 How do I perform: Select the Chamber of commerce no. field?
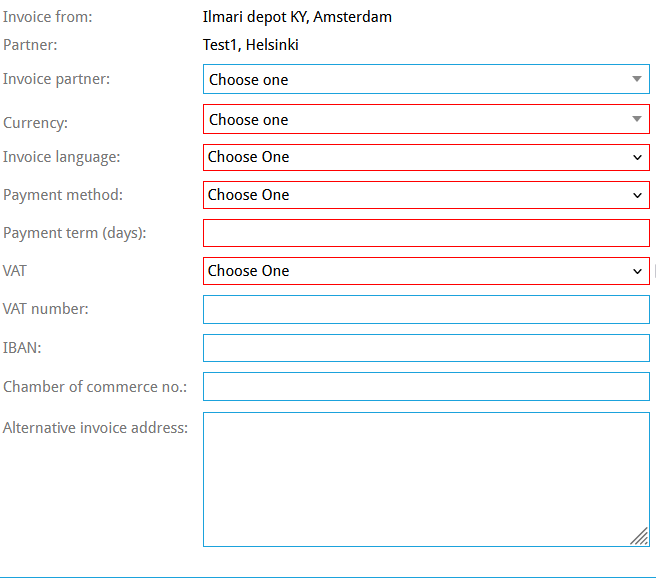click(x=426, y=387)
